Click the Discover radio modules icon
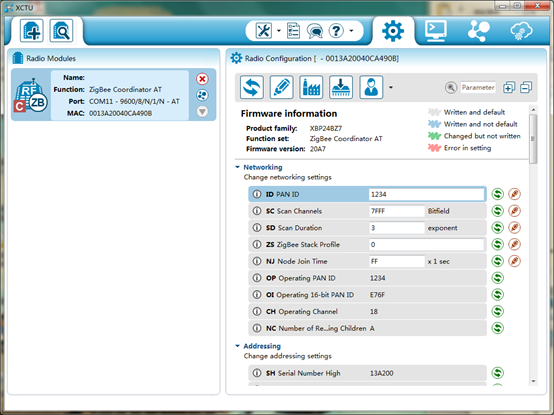Viewport: 554px width, 415px height. tap(61, 31)
